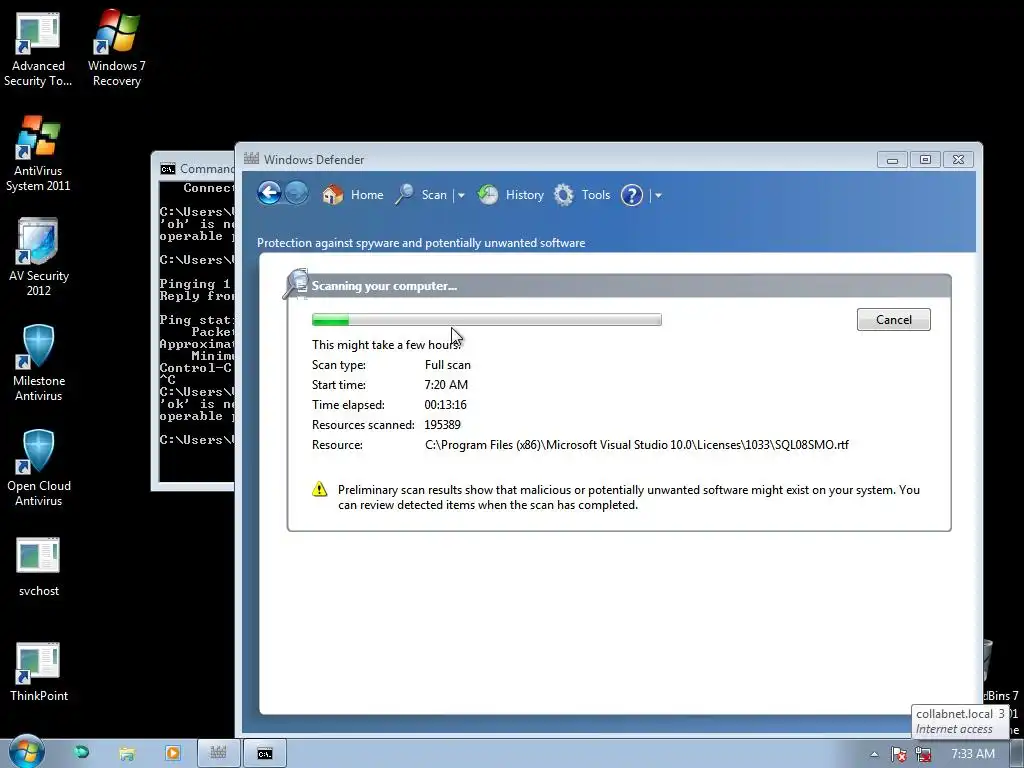Go back with the Defender back arrow
This screenshot has height=768, width=1024.
[x=269, y=193]
